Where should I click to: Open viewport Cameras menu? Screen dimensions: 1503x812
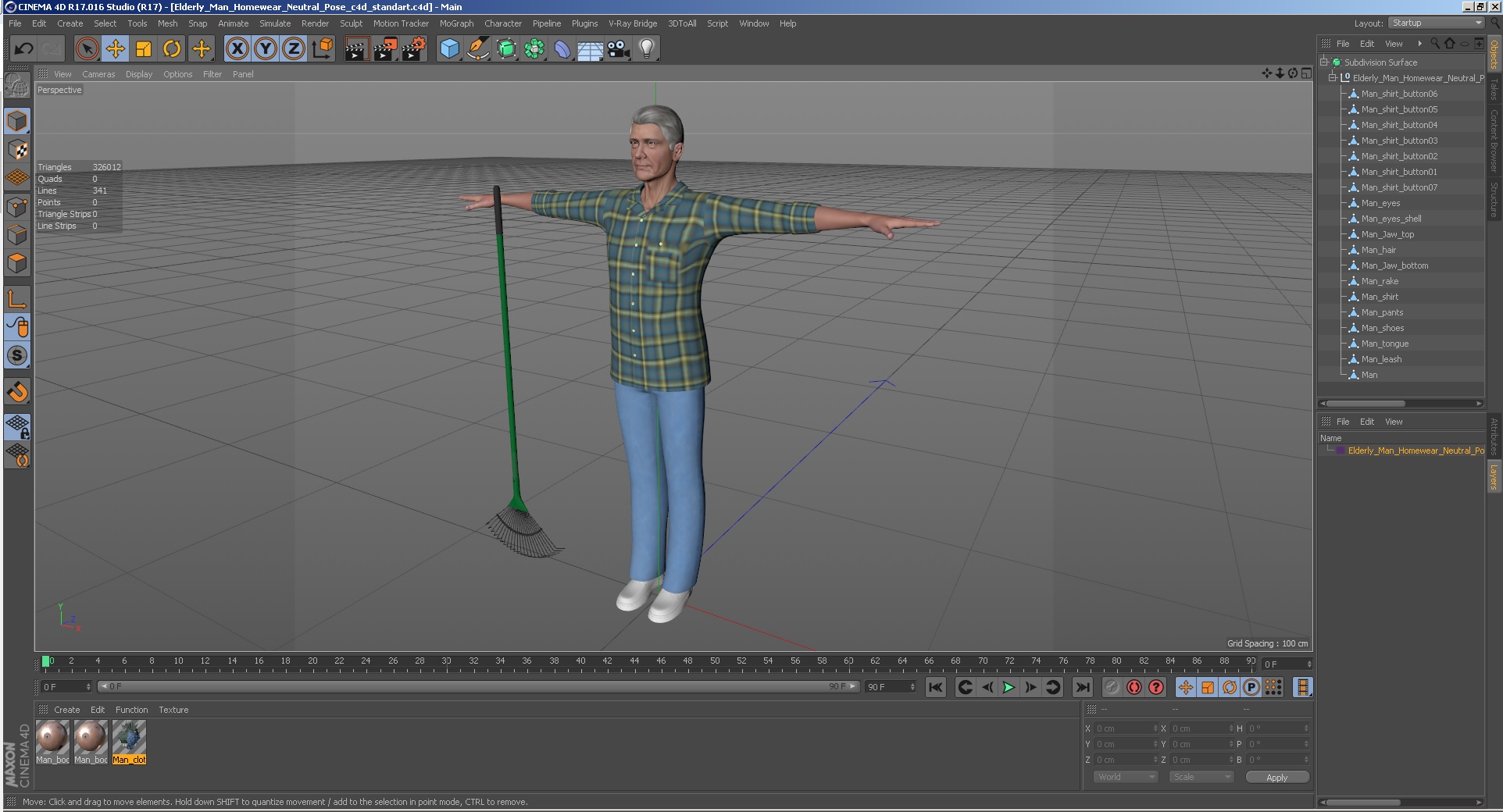98,74
